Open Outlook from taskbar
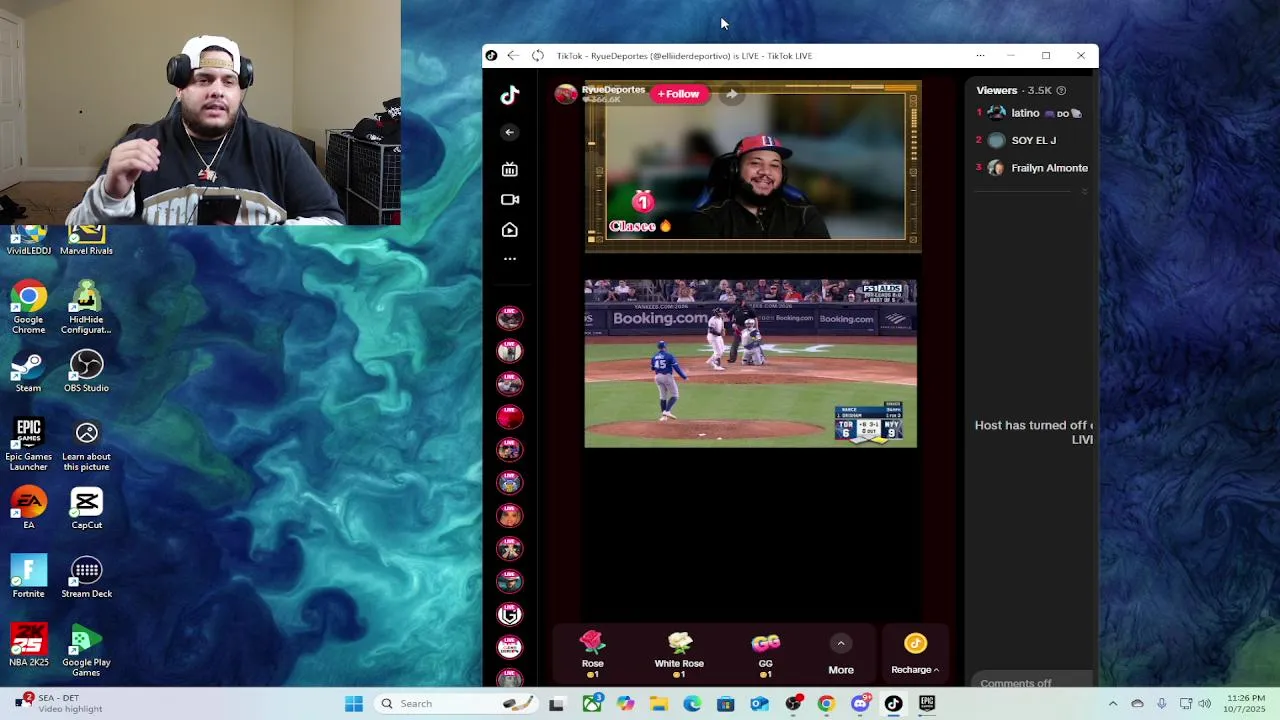 click(x=760, y=704)
